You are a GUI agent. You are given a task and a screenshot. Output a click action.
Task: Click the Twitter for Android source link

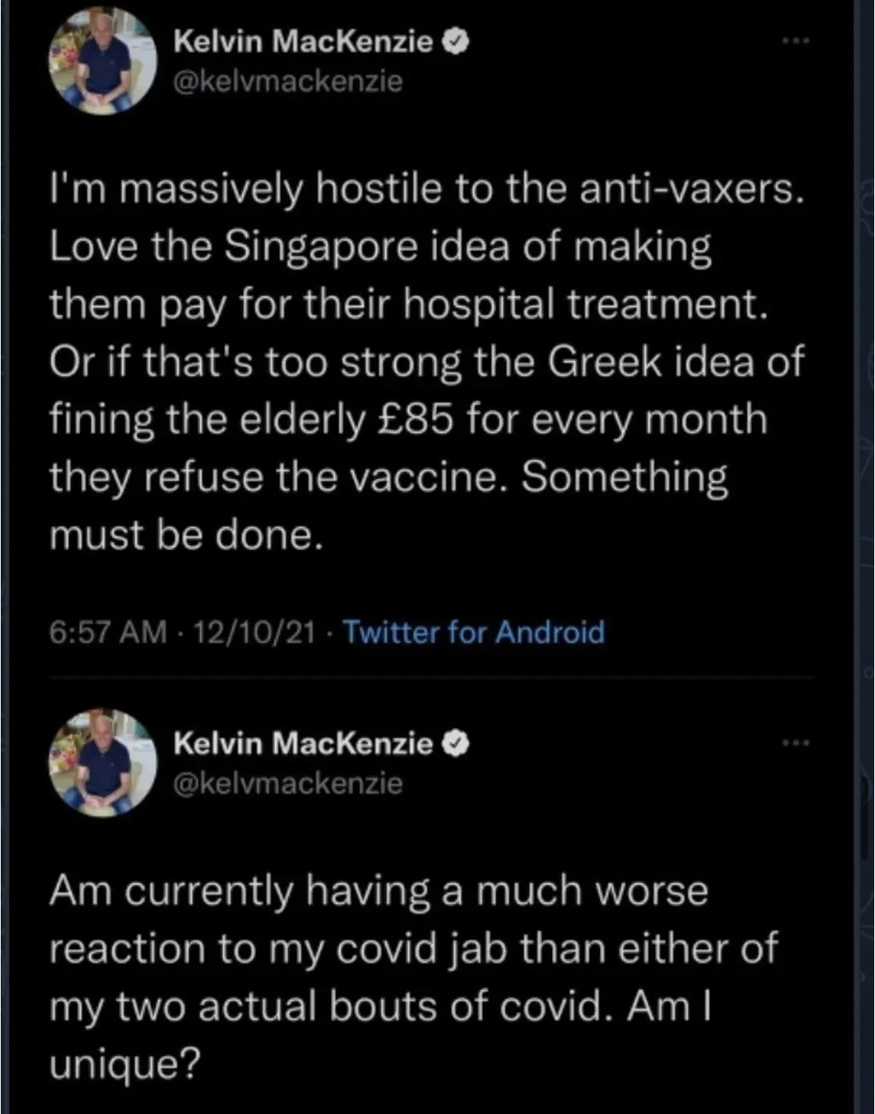[x=474, y=632]
